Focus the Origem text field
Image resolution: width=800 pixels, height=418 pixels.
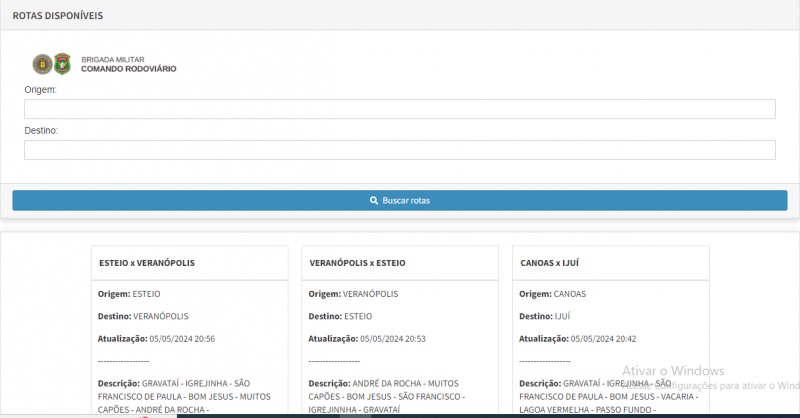(399, 109)
